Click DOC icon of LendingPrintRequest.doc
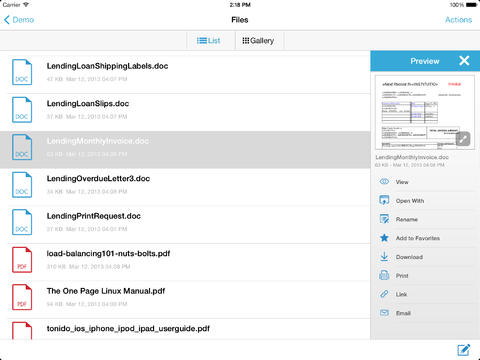This screenshot has width=480, height=360. point(22,222)
